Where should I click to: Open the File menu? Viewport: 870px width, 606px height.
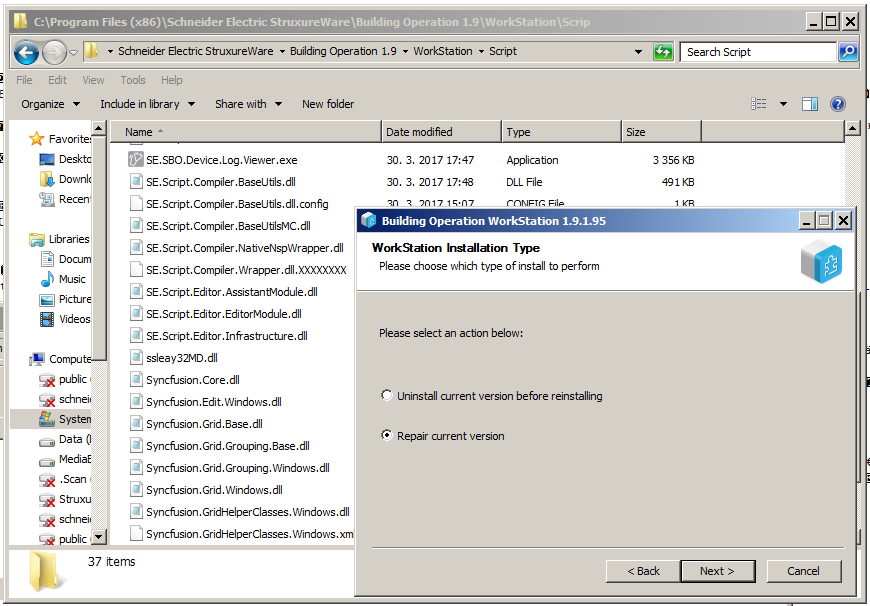[24, 80]
